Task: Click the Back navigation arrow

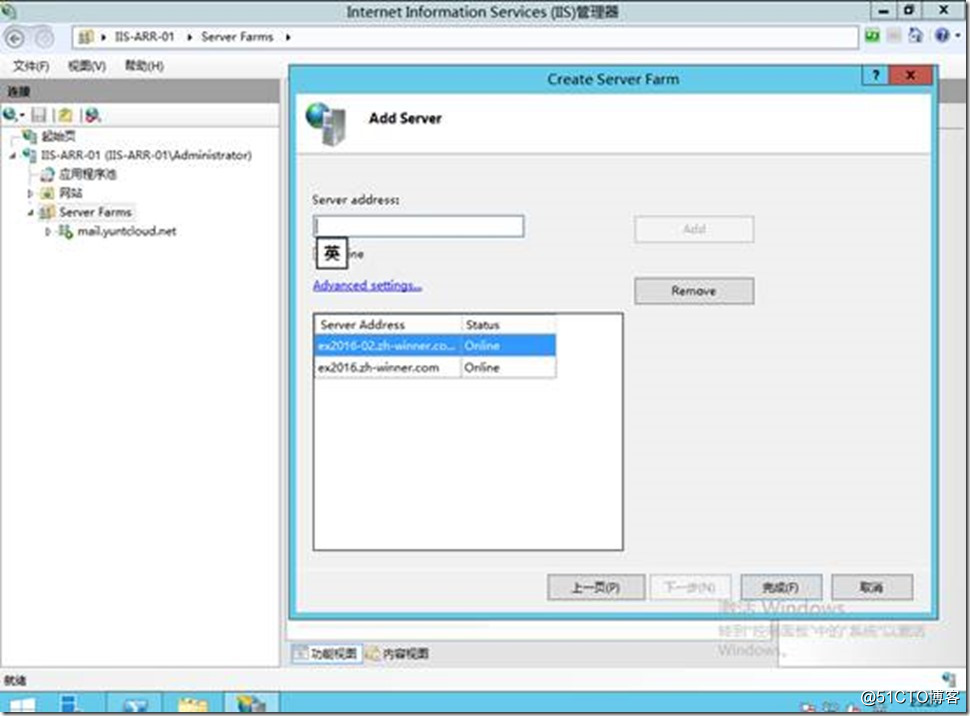Action: tap(14, 38)
